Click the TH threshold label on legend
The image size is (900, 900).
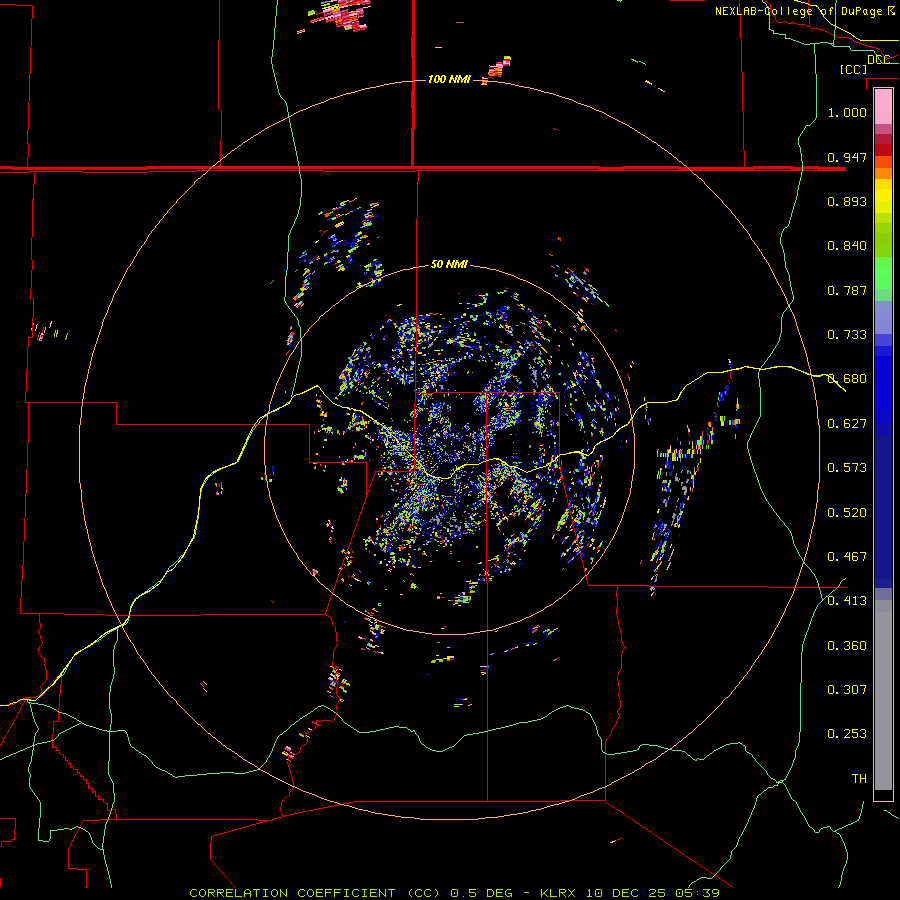[x=859, y=779]
